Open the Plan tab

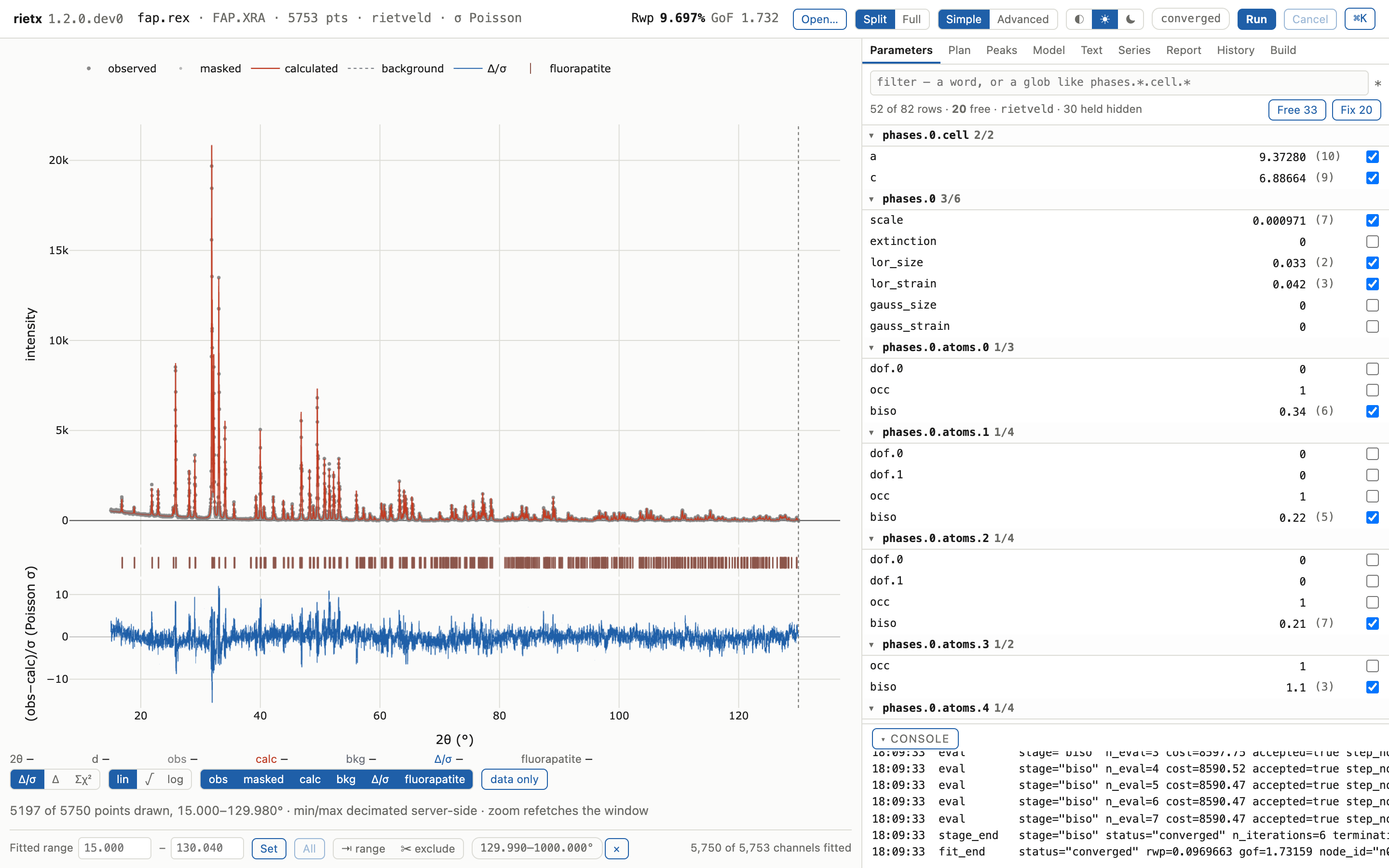click(959, 51)
